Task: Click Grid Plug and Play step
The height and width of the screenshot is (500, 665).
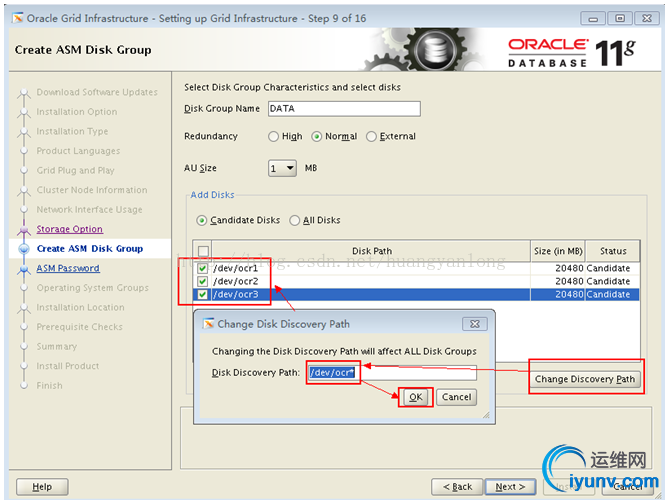Action: (75, 170)
